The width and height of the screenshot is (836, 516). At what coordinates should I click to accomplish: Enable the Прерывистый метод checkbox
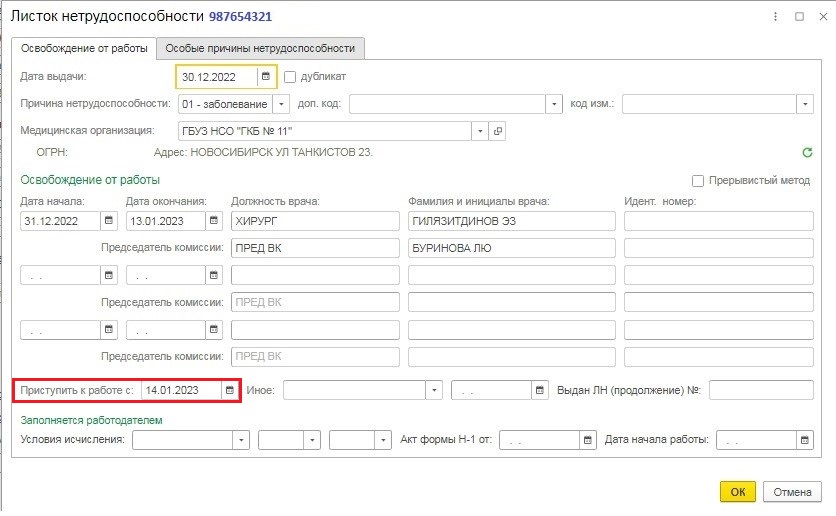(x=698, y=181)
